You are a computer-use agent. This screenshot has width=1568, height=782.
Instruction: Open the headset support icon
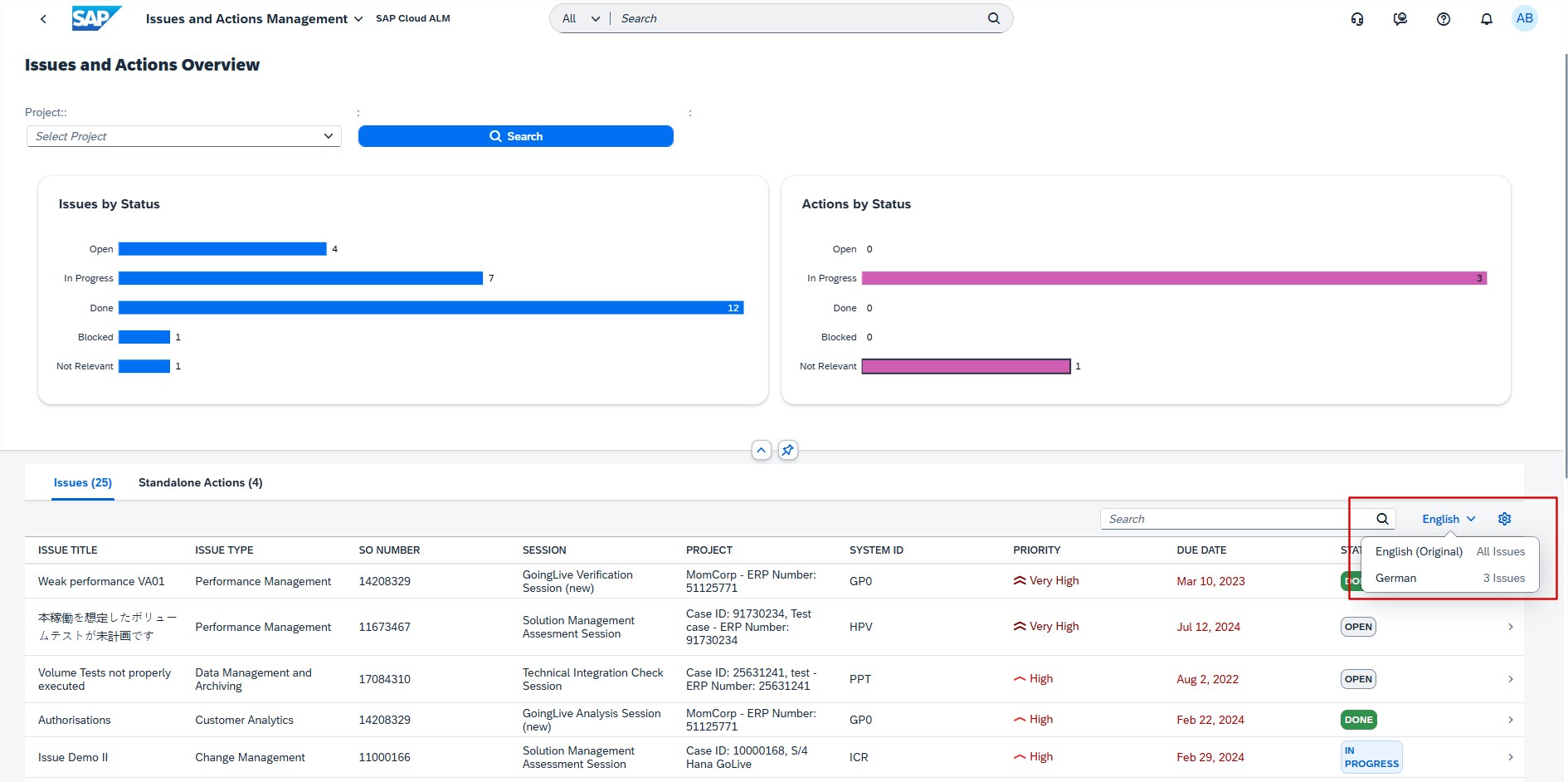pyautogui.click(x=1357, y=18)
